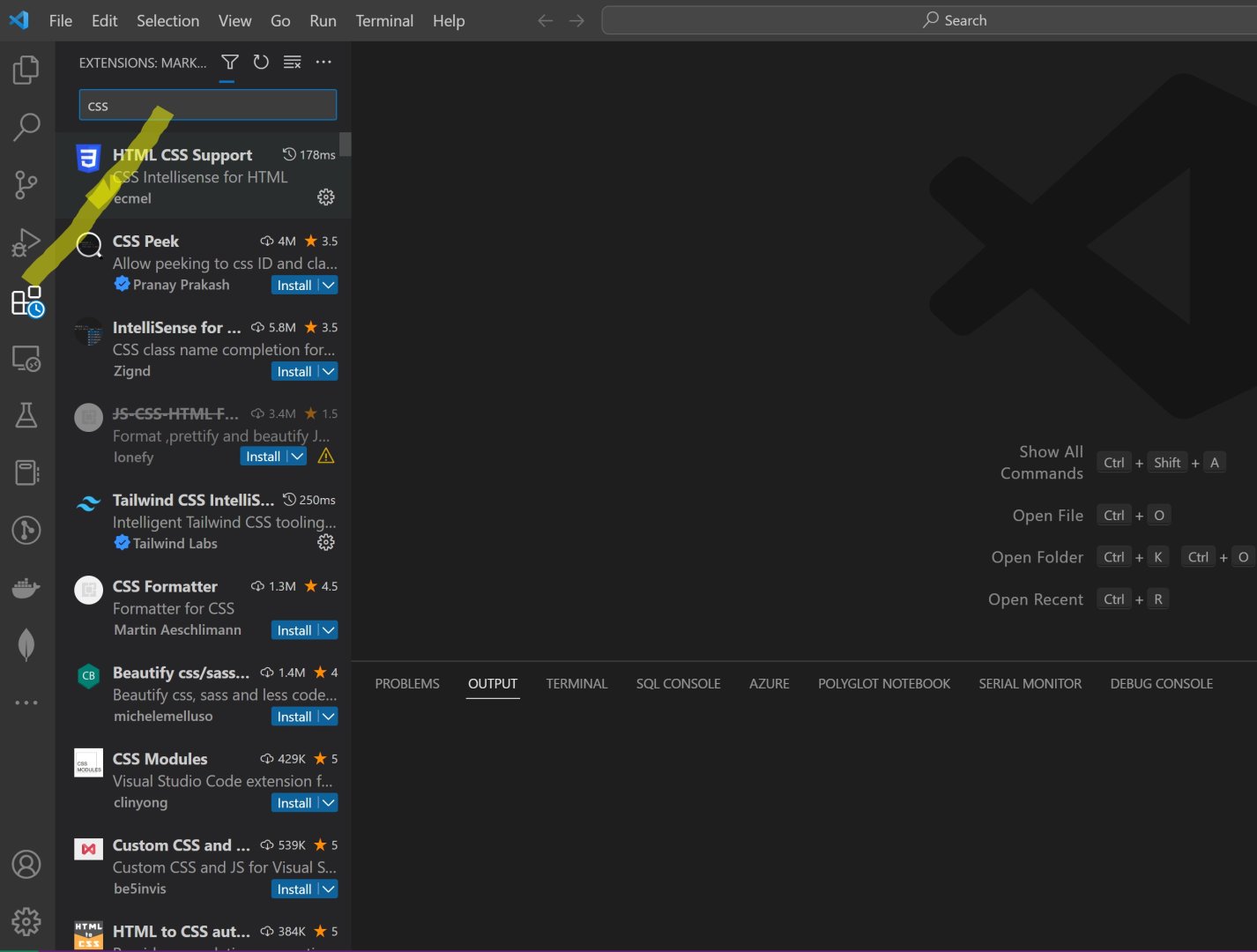Select the Tailwind CSS IntelliSense extension title
This screenshot has height=952, width=1257.
pyautogui.click(x=193, y=500)
